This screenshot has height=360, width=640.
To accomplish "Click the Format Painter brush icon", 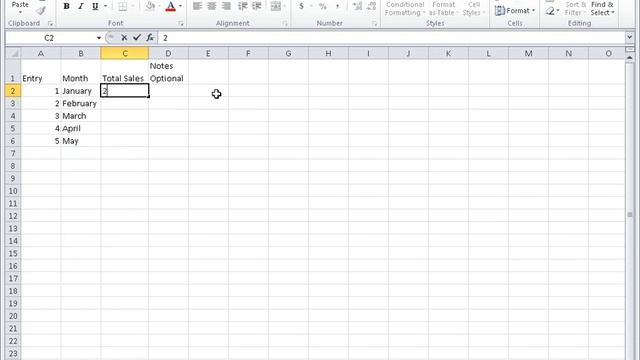I will tap(41, 11).
